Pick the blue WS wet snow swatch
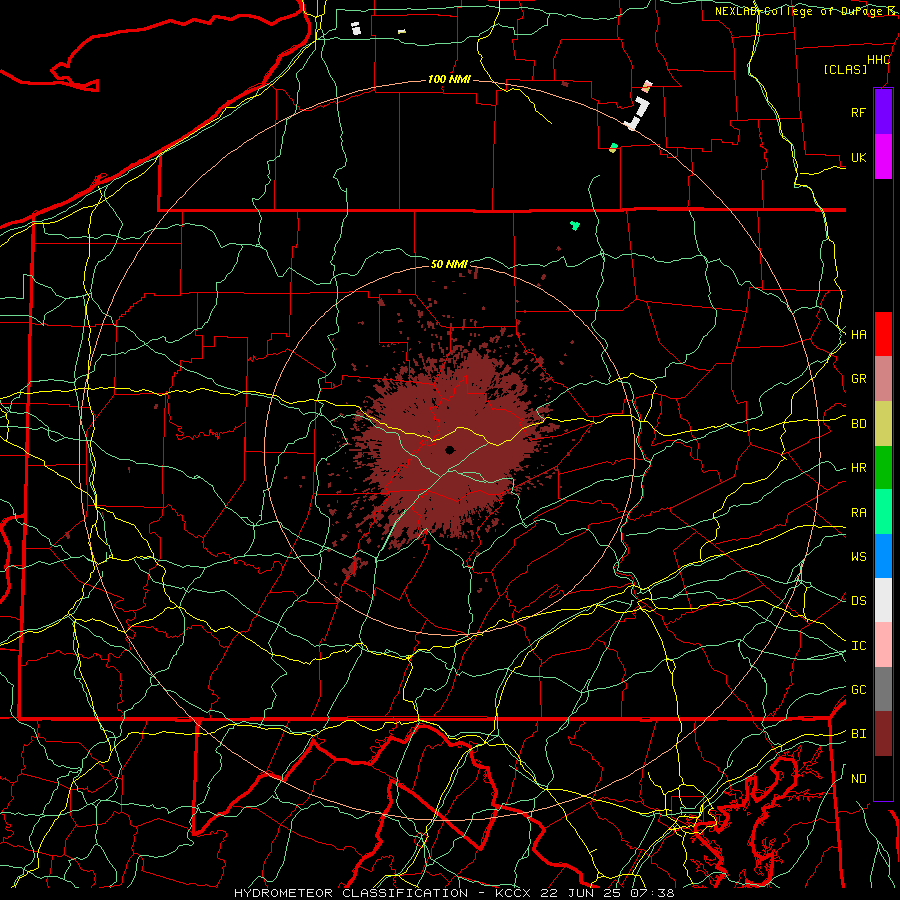This screenshot has width=900, height=900. pos(883,556)
